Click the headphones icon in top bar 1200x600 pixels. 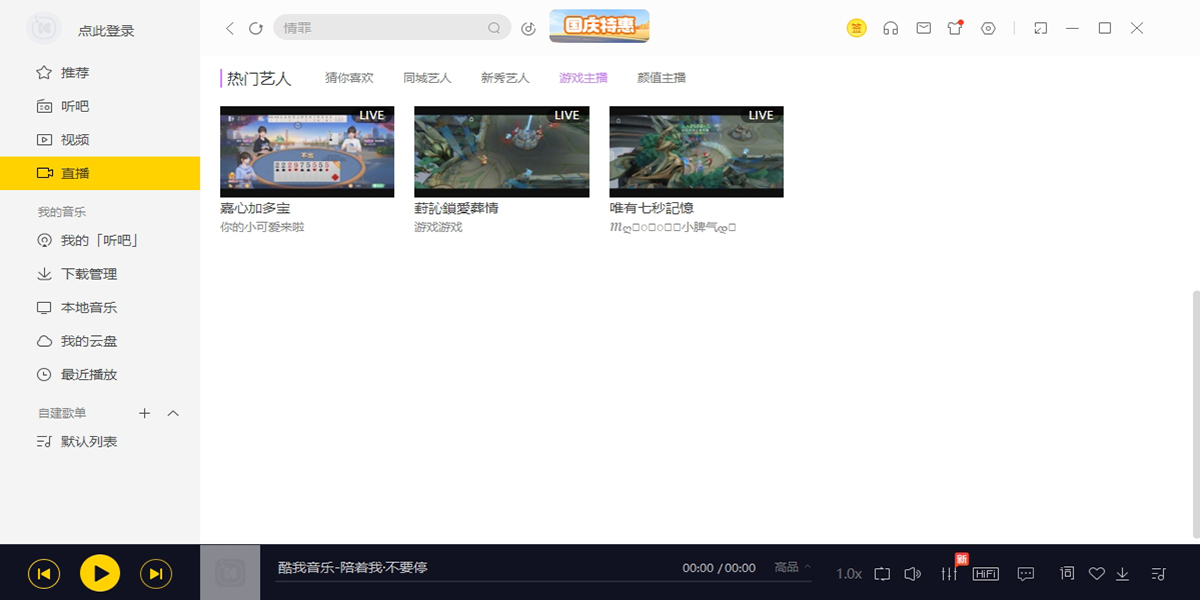(890, 28)
